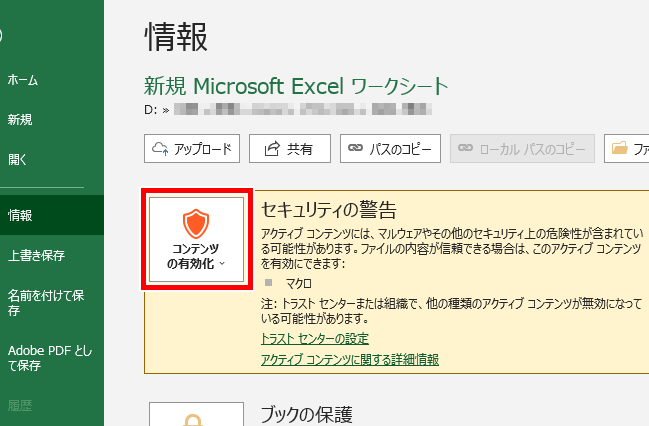The image size is (649, 426).
Task: Open トラスト センターの設定 link
Action: pos(315,339)
